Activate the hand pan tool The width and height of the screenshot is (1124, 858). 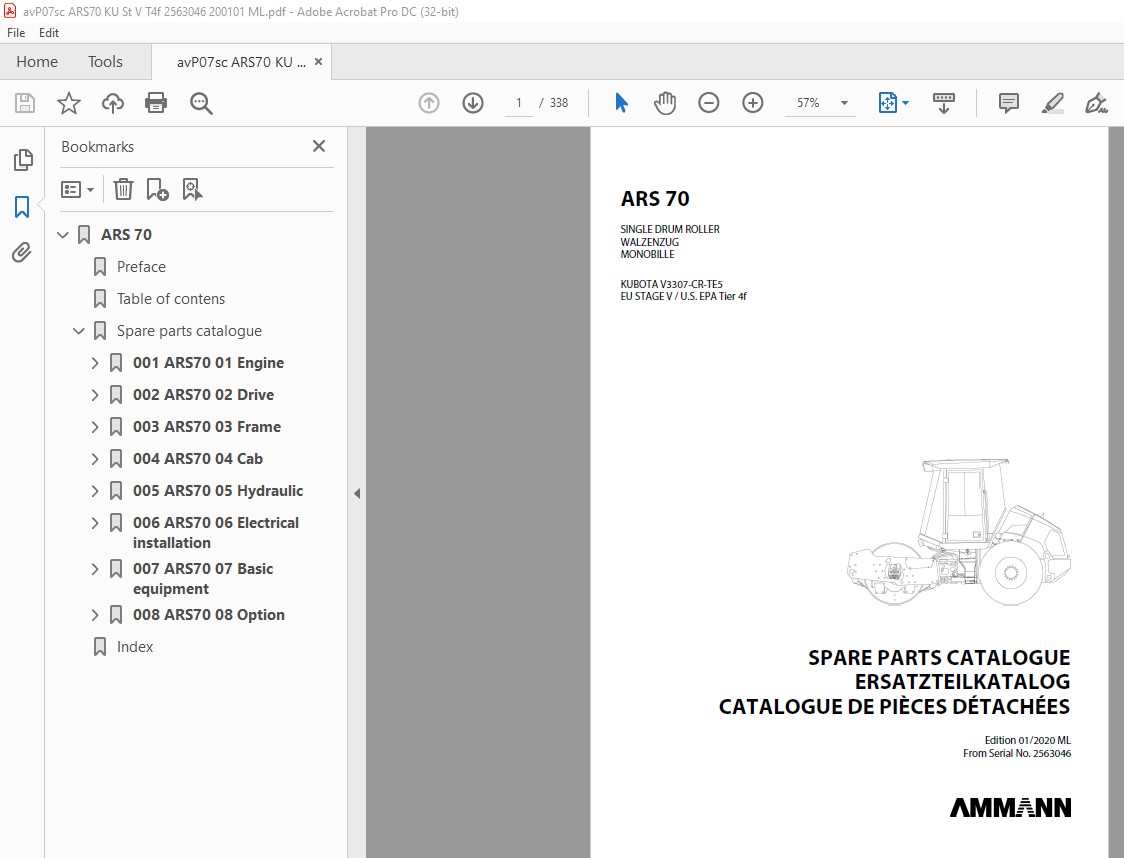point(665,103)
